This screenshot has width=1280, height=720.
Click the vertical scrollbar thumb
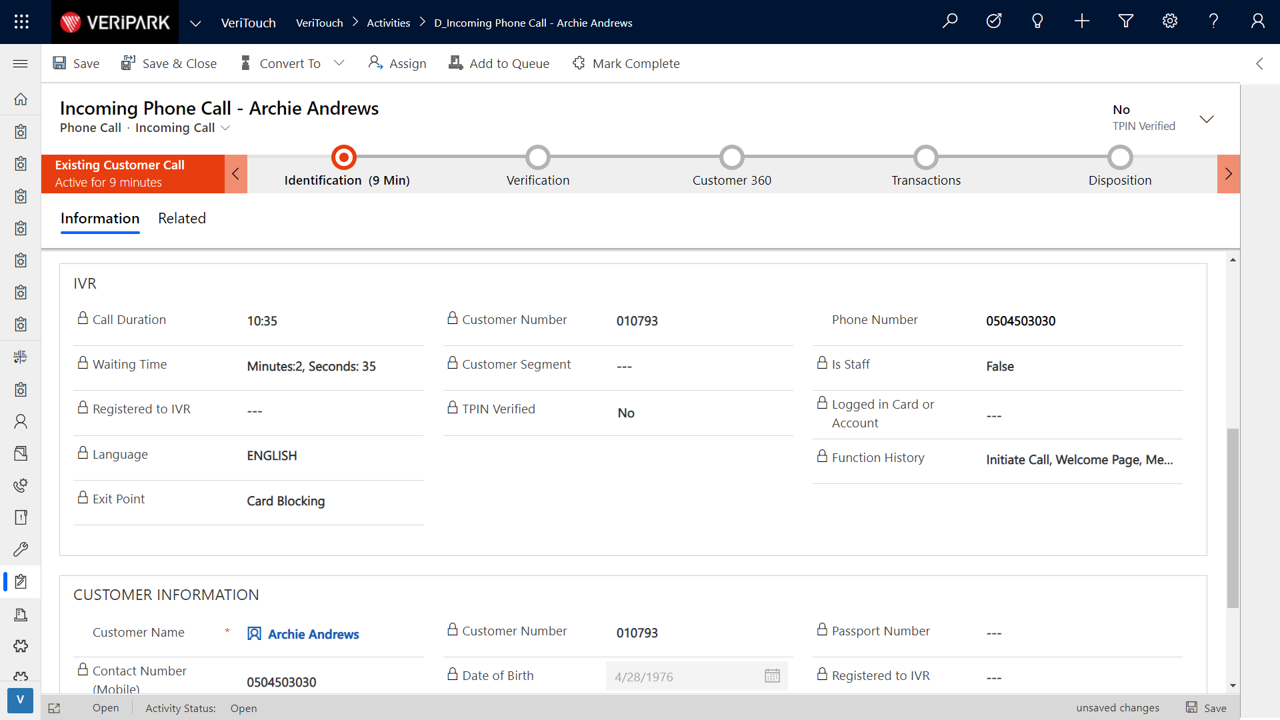coord(1233,517)
